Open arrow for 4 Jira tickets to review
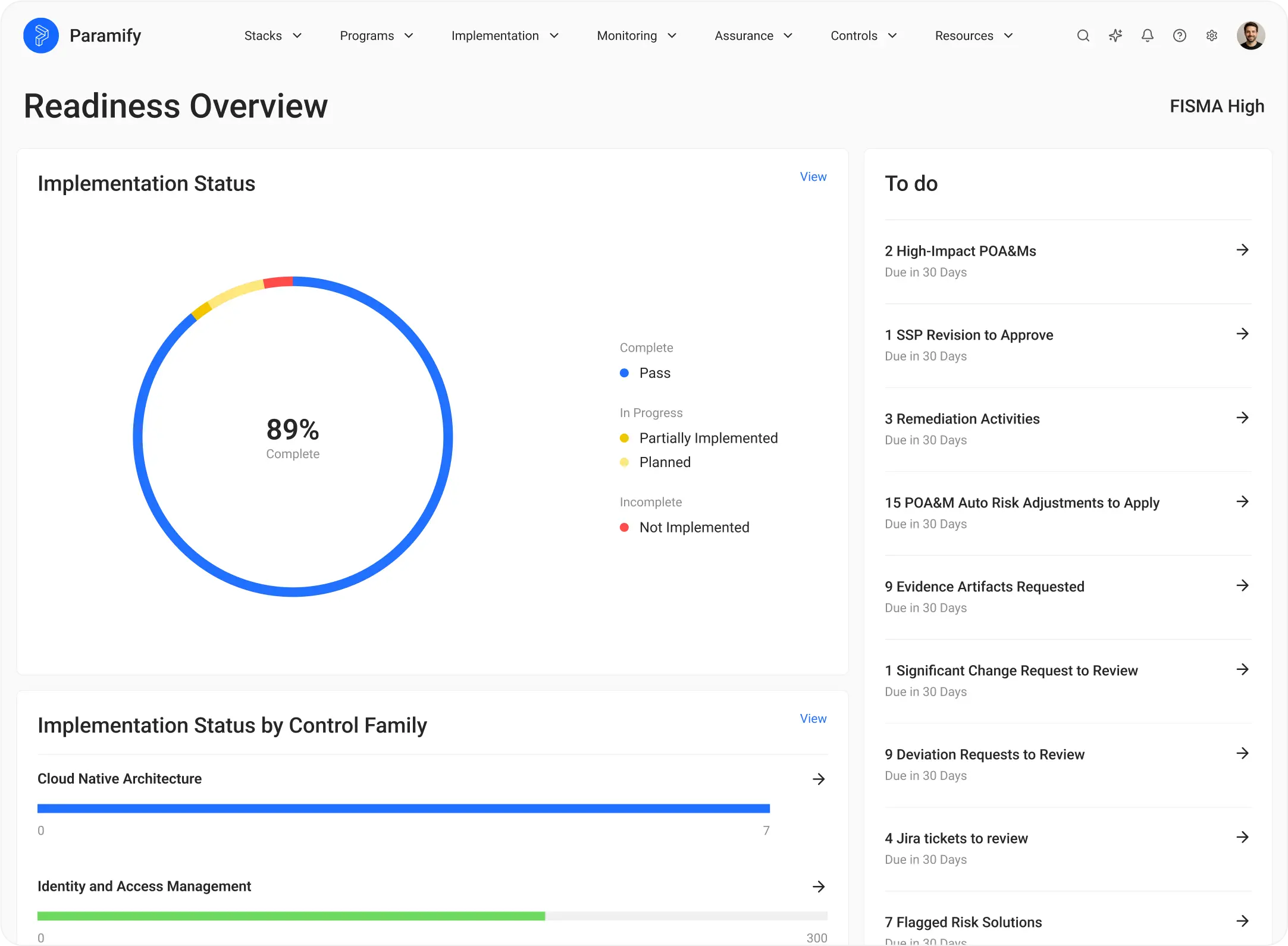This screenshot has height=946, width=1288. pos(1242,837)
